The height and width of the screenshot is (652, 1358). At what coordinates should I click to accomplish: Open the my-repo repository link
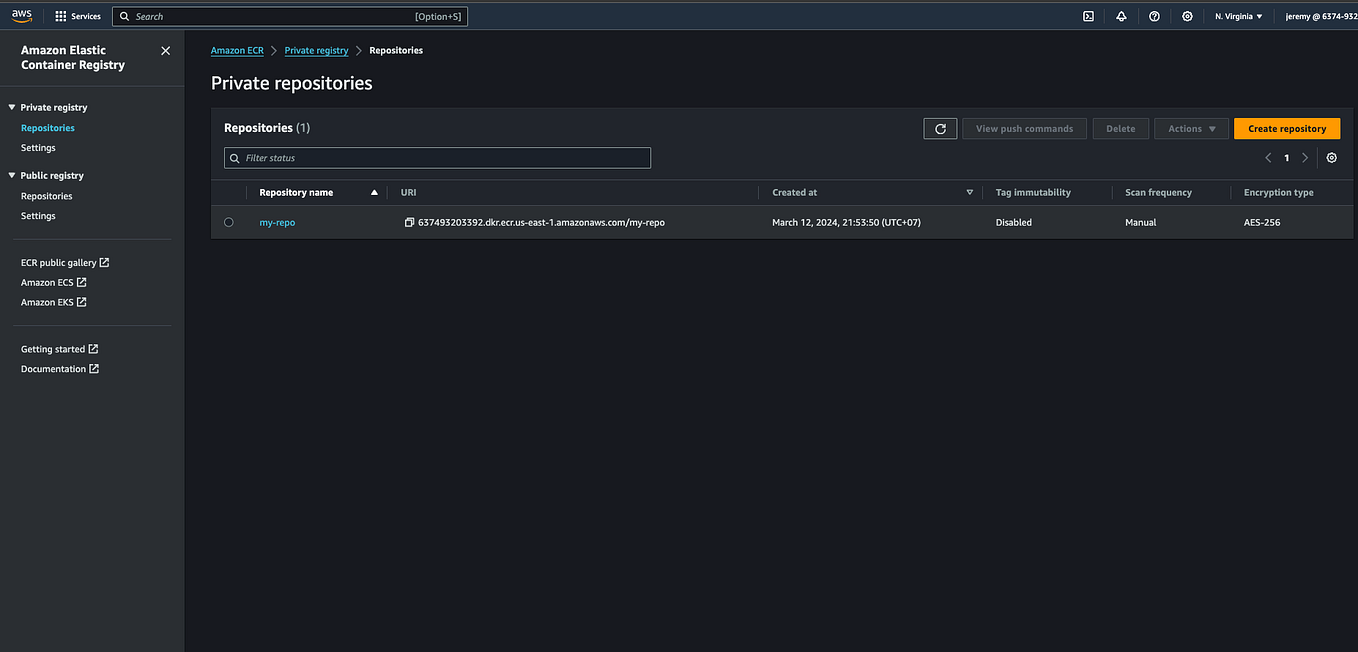277,222
